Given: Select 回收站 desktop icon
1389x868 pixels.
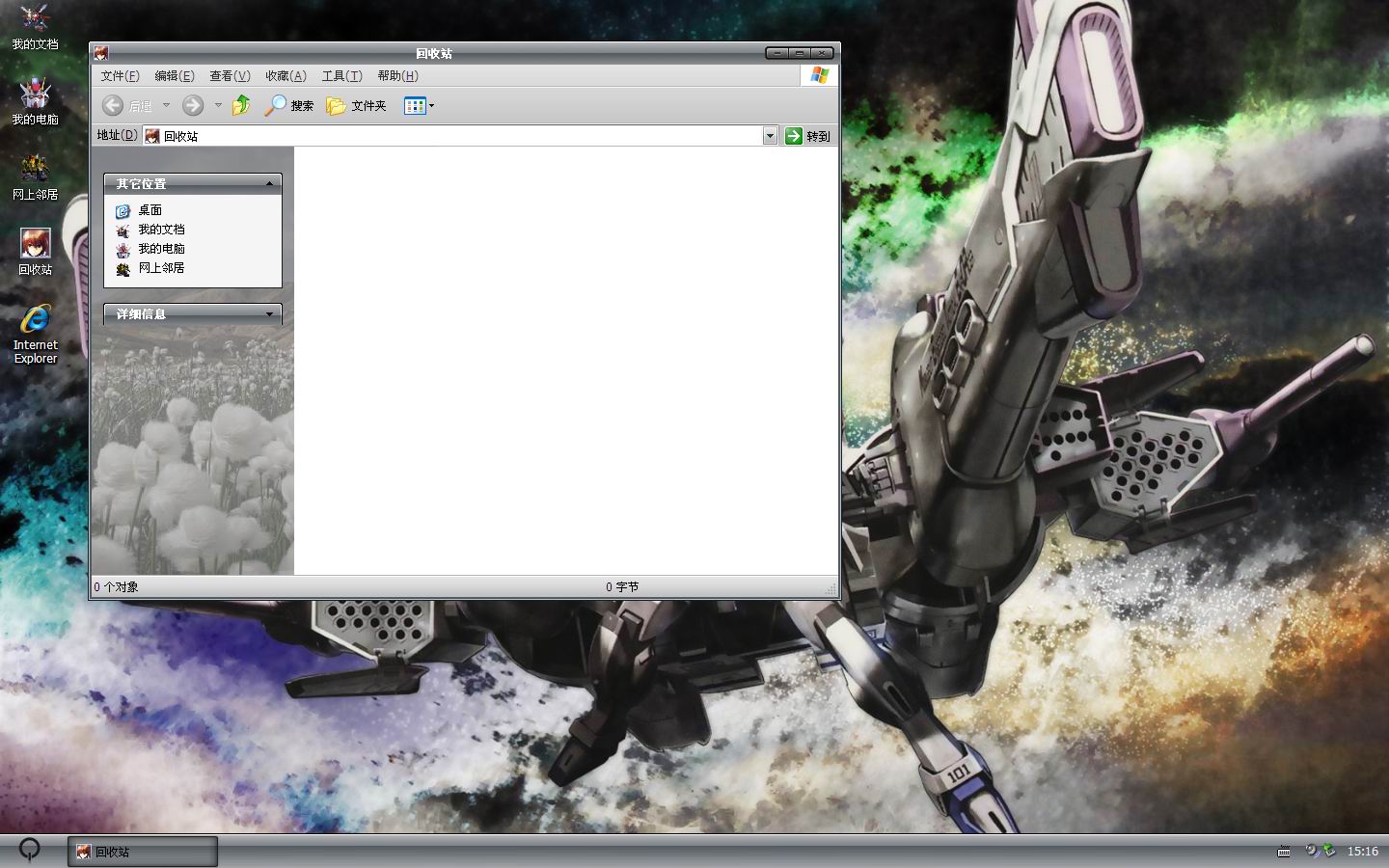Looking at the screenshot, I should [35, 253].
